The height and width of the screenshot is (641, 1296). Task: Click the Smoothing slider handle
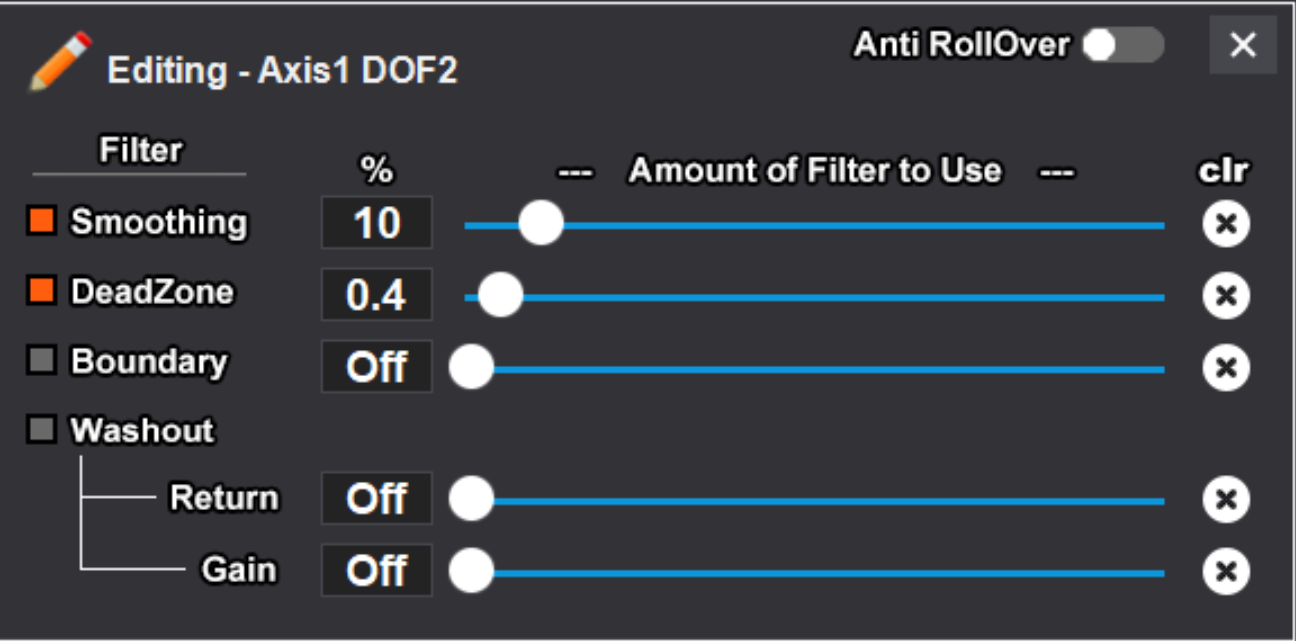541,223
